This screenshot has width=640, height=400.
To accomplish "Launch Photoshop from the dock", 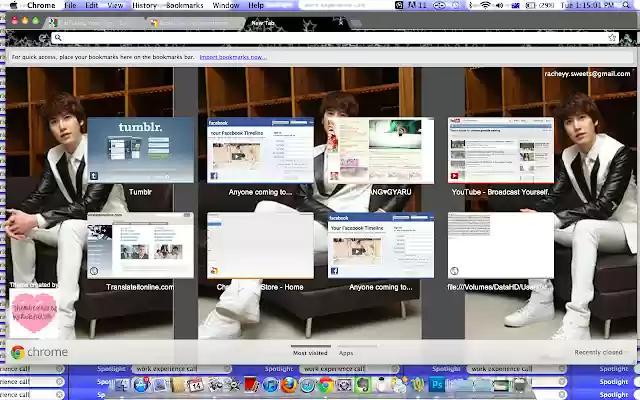I will click(436, 385).
